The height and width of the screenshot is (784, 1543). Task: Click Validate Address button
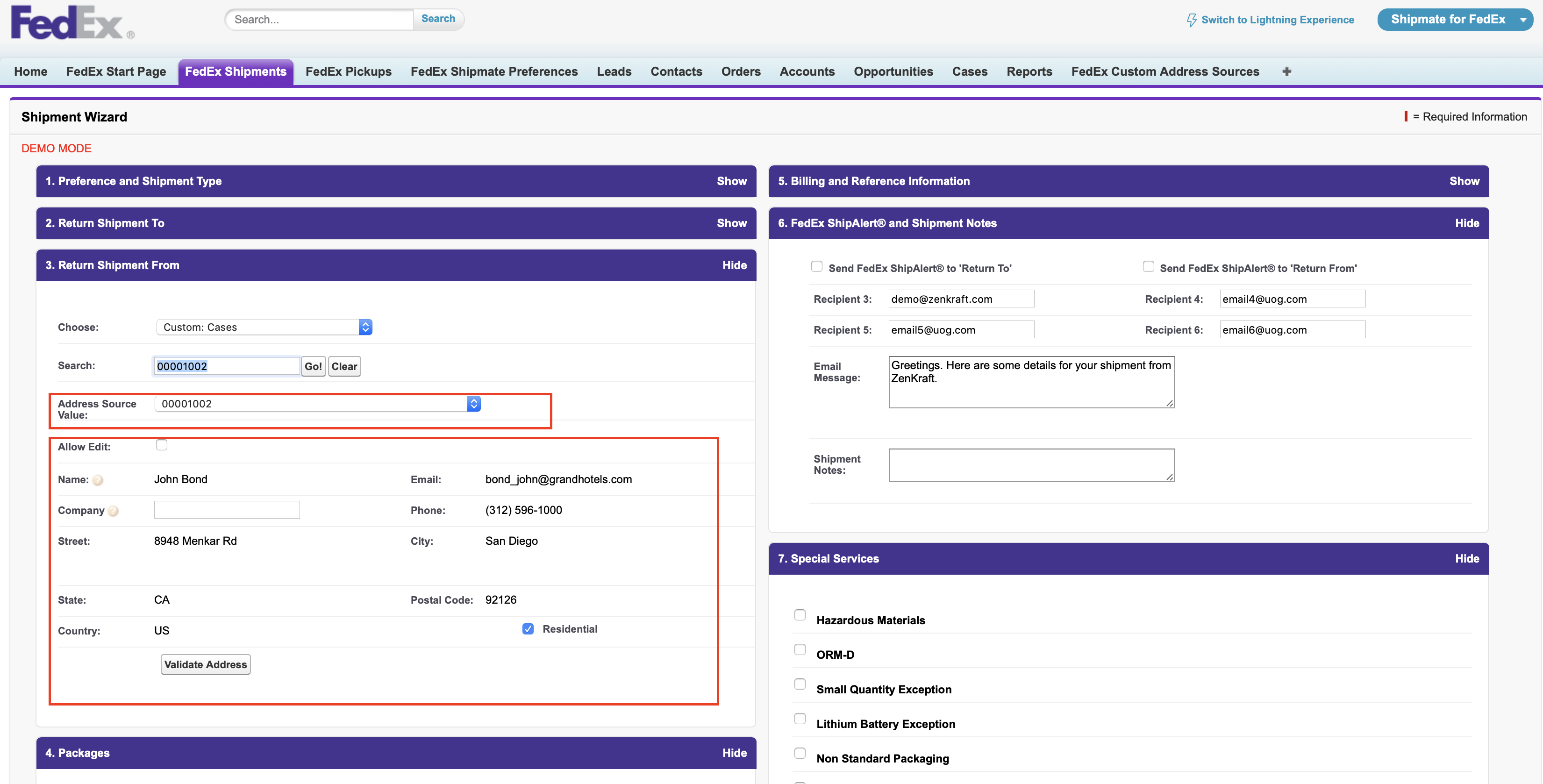206,664
